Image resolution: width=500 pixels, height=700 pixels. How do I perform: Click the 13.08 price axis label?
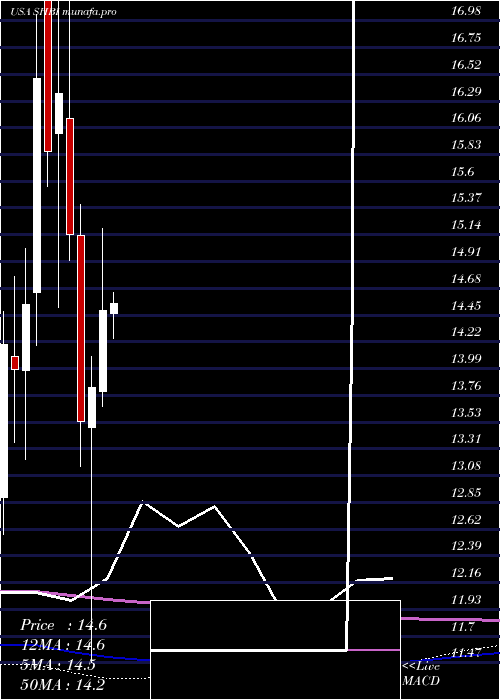pyautogui.click(x=466, y=466)
